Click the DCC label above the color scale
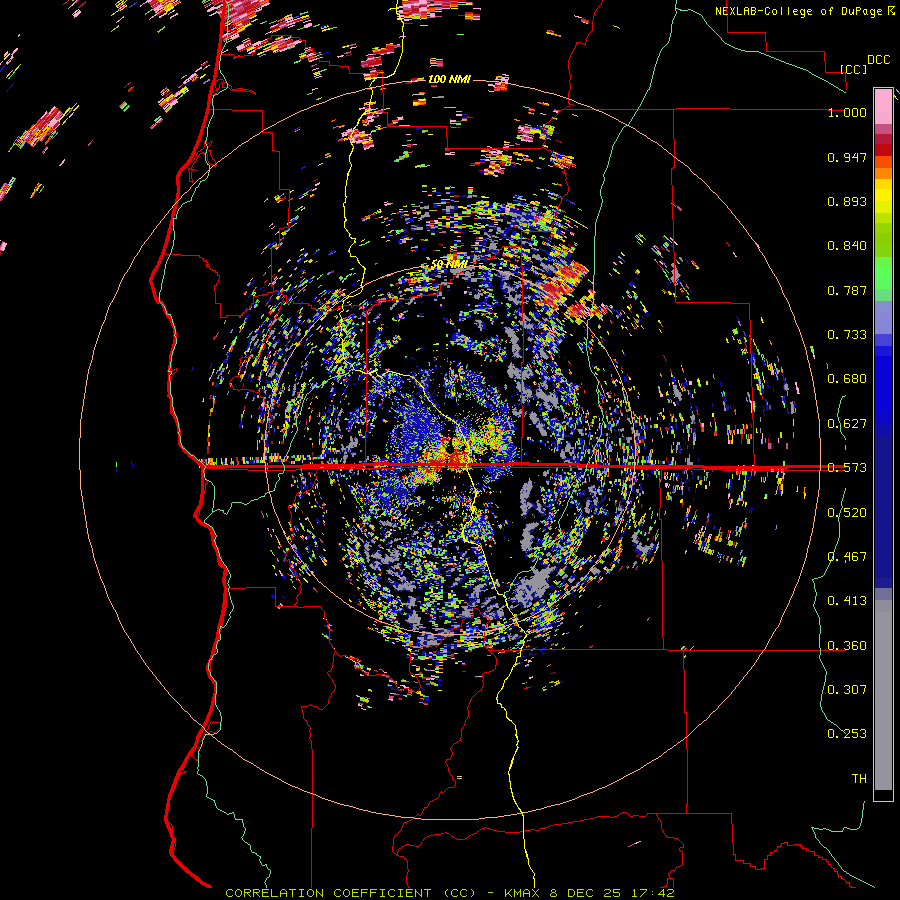This screenshot has height=900, width=900. [878, 60]
